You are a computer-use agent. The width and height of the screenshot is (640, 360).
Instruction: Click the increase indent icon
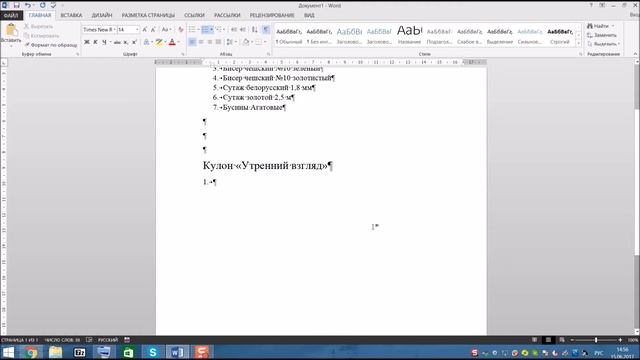243,29
